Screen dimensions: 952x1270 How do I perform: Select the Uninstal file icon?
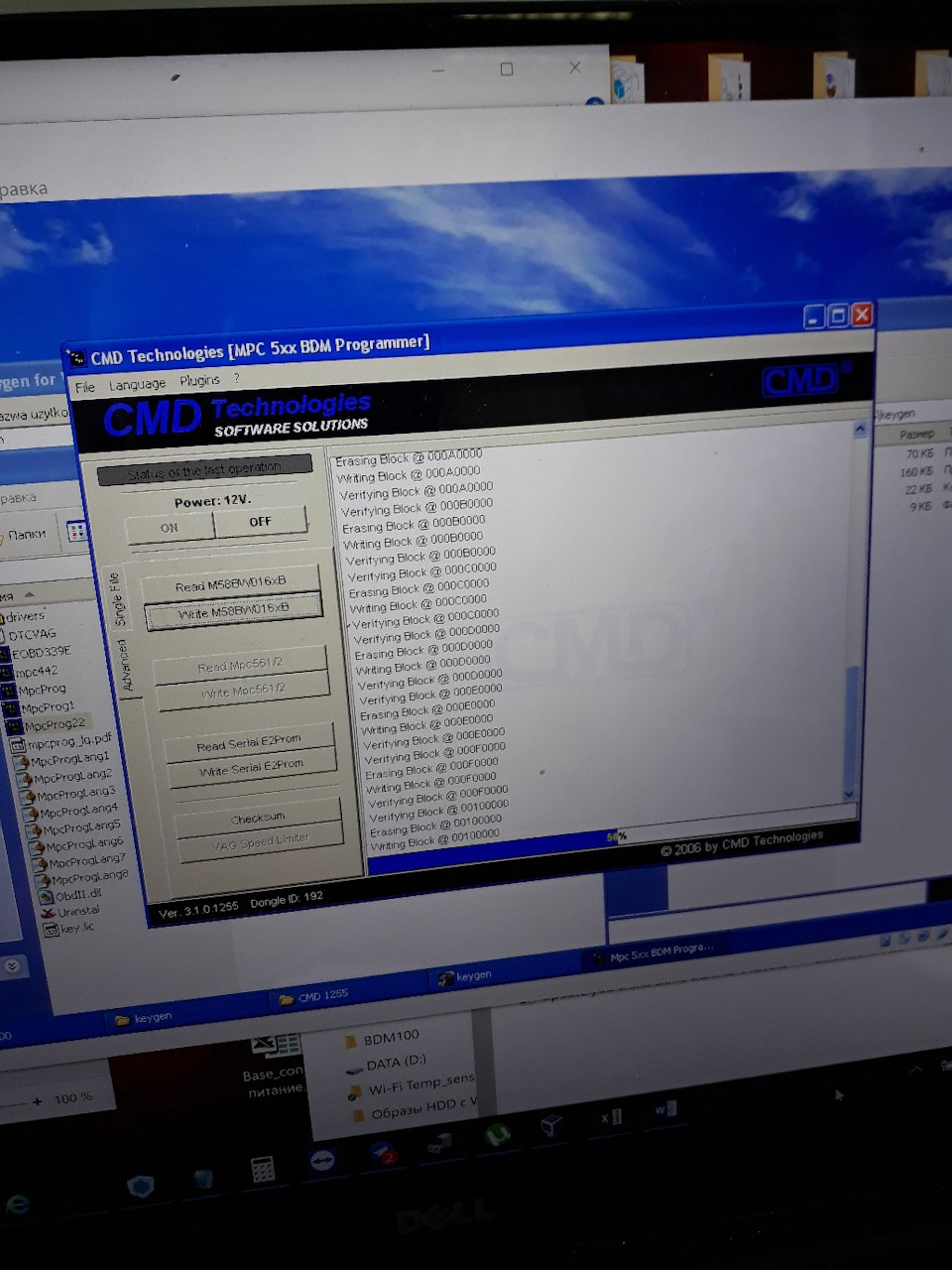tap(49, 912)
